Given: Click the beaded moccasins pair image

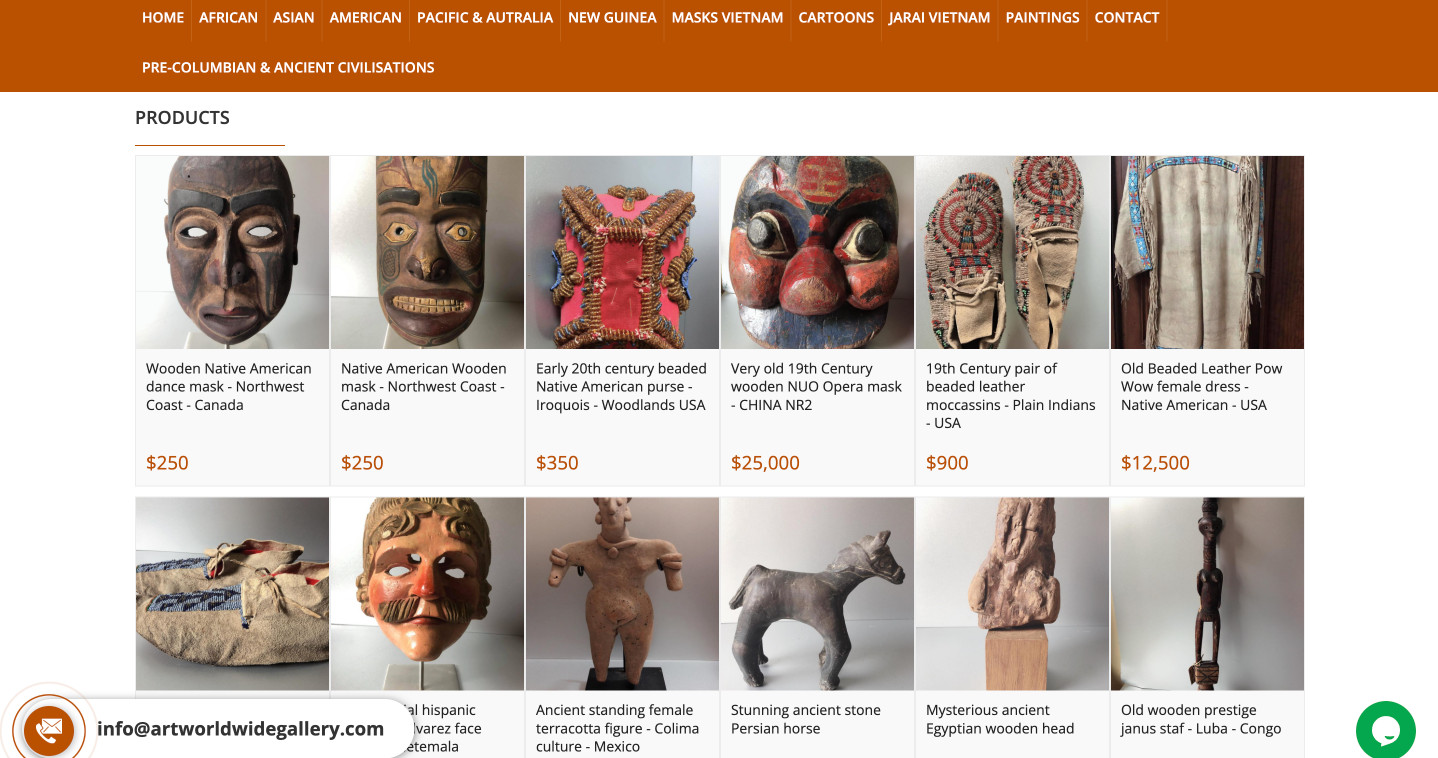Looking at the screenshot, I should click(1012, 252).
